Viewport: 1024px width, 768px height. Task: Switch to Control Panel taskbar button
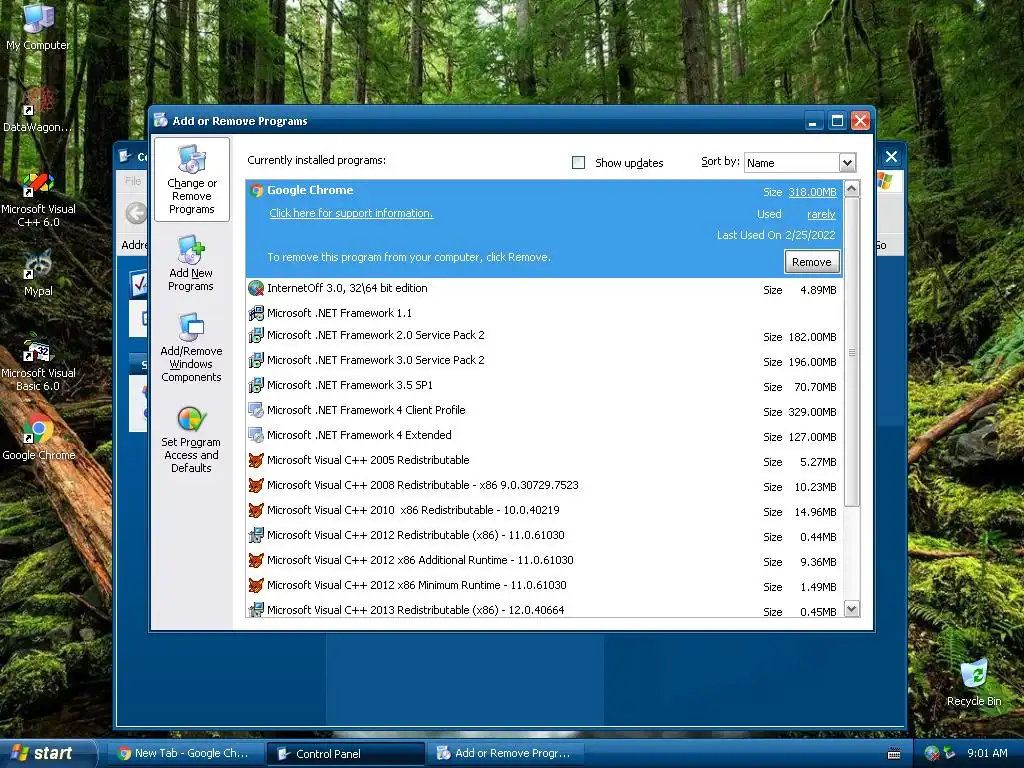click(346, 754)
